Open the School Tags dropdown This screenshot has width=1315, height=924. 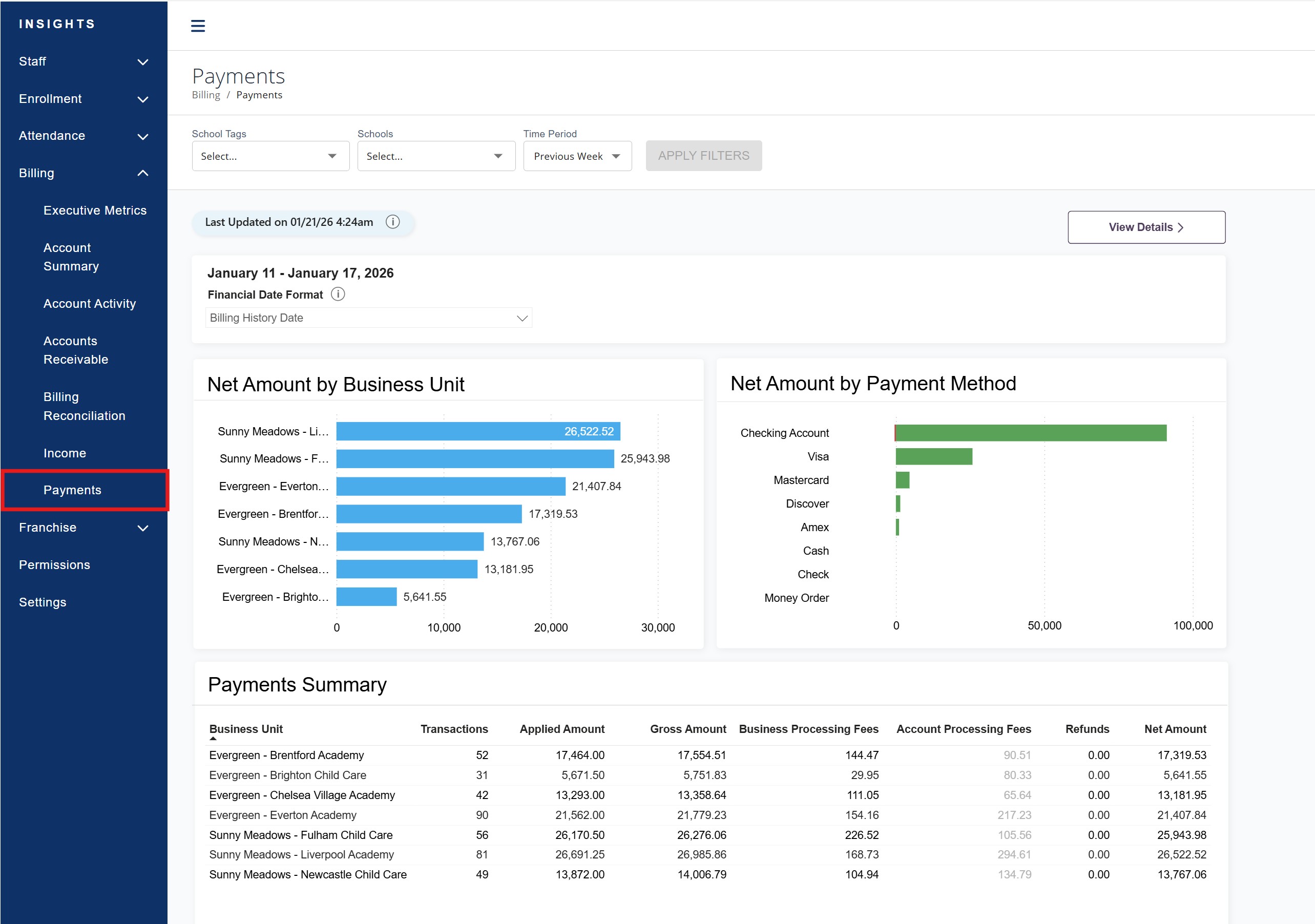[270, 156]
